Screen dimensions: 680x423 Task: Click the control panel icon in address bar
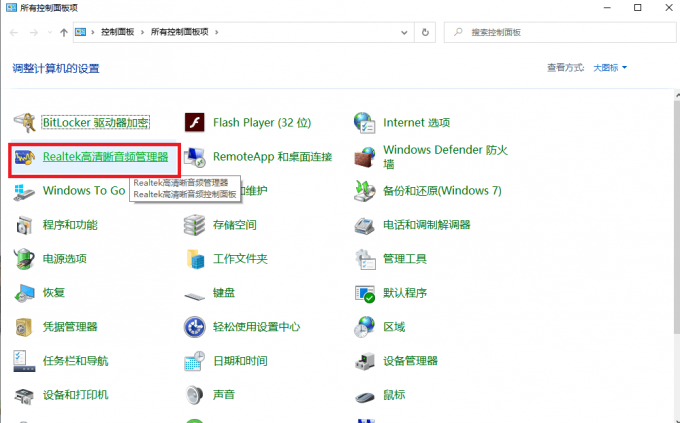[81, 32]
